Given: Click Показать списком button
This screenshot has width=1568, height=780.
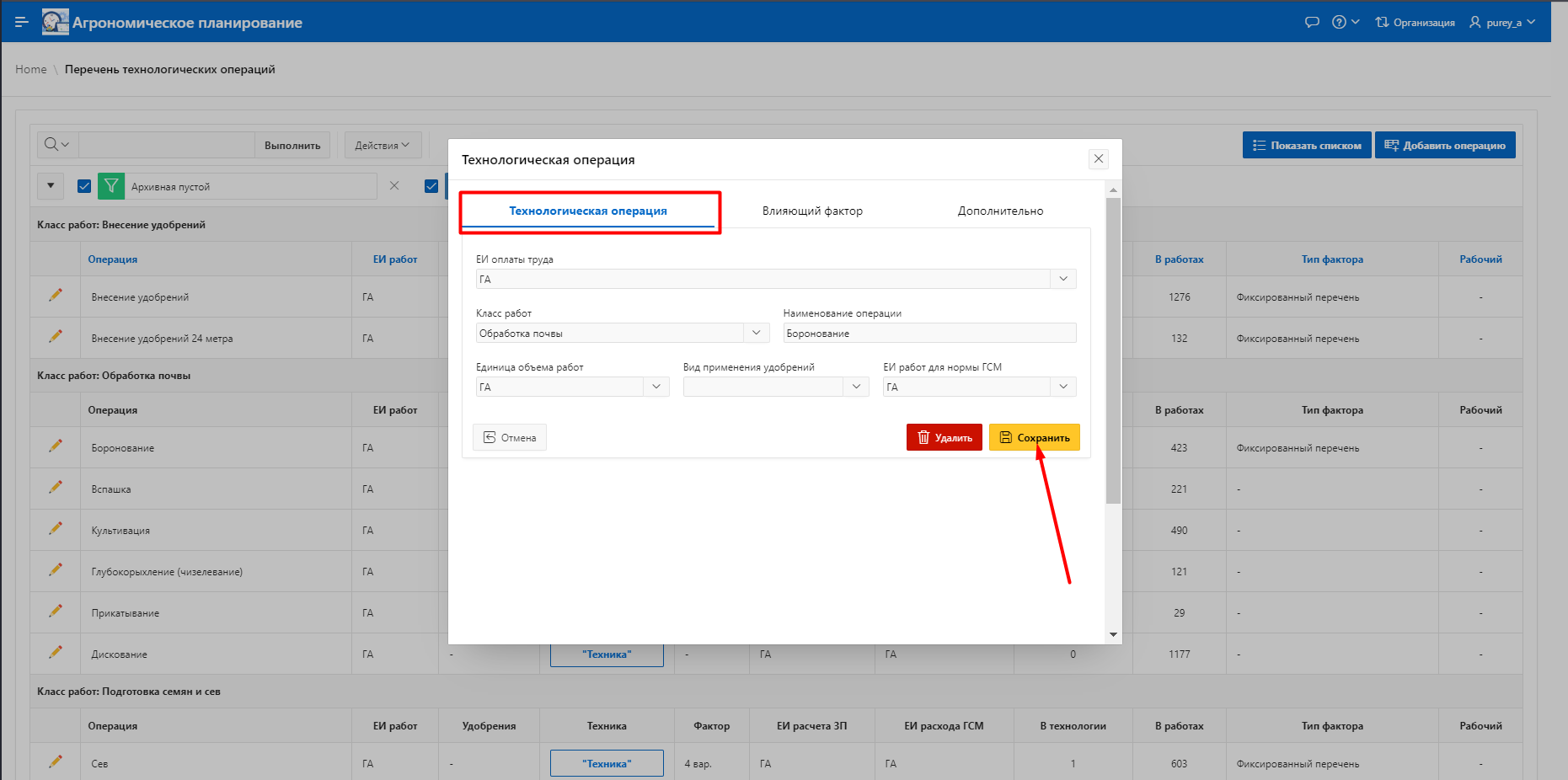Looking at the screenshot, I should (1307, 145).
